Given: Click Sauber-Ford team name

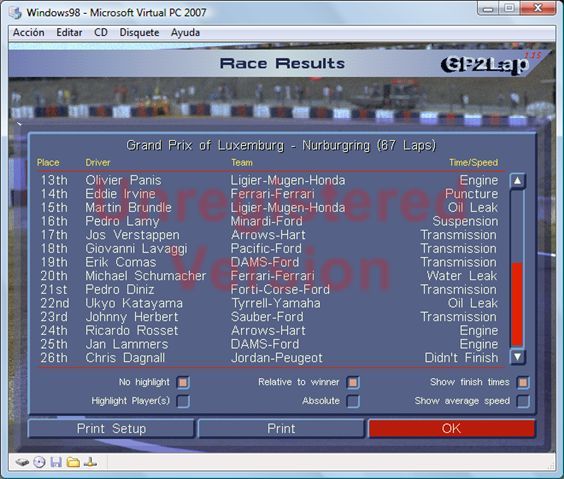Looking at the screenshot, I should tap(267, 317).
